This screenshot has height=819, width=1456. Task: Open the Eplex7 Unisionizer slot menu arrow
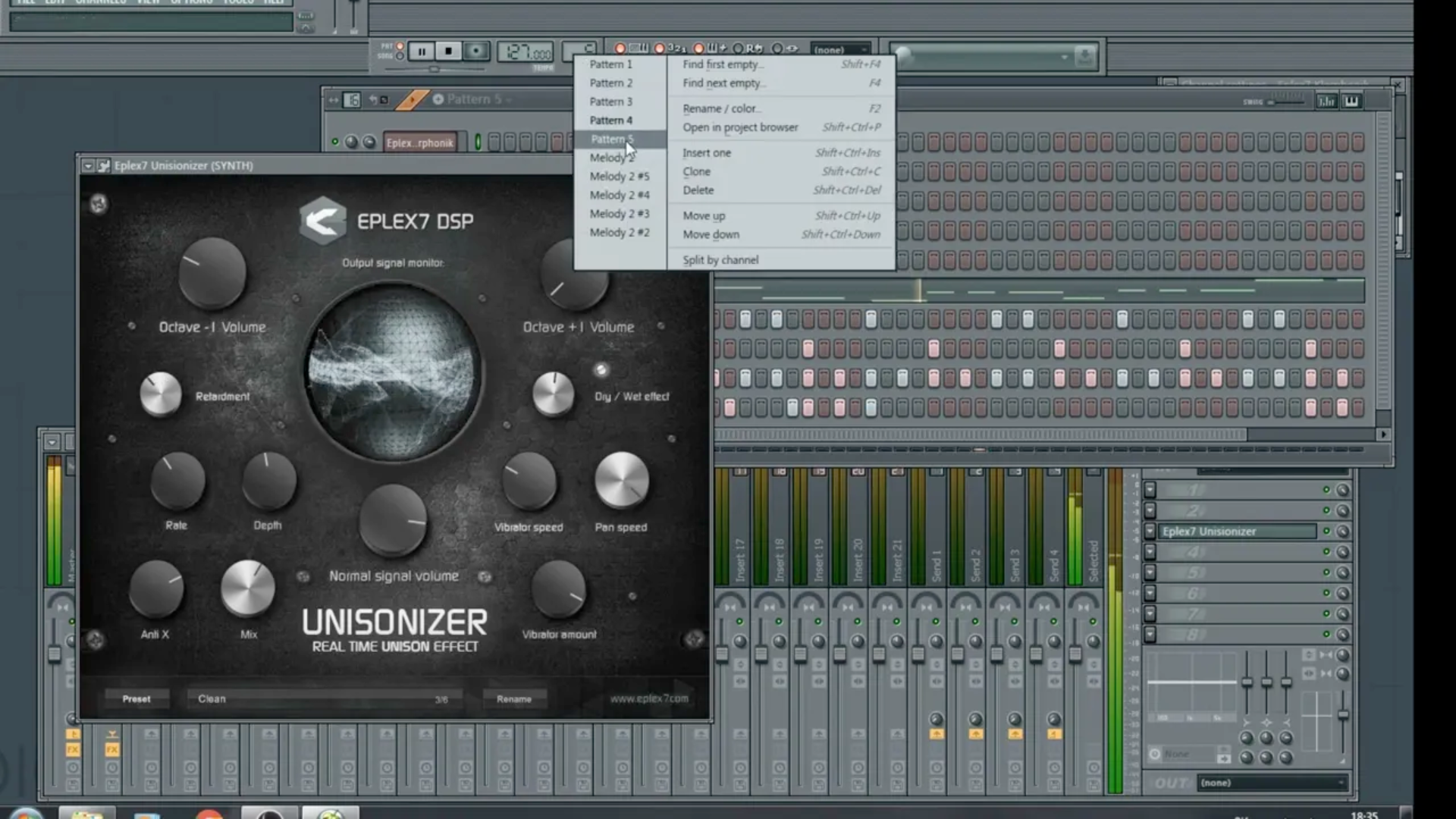coord(1150,532)
